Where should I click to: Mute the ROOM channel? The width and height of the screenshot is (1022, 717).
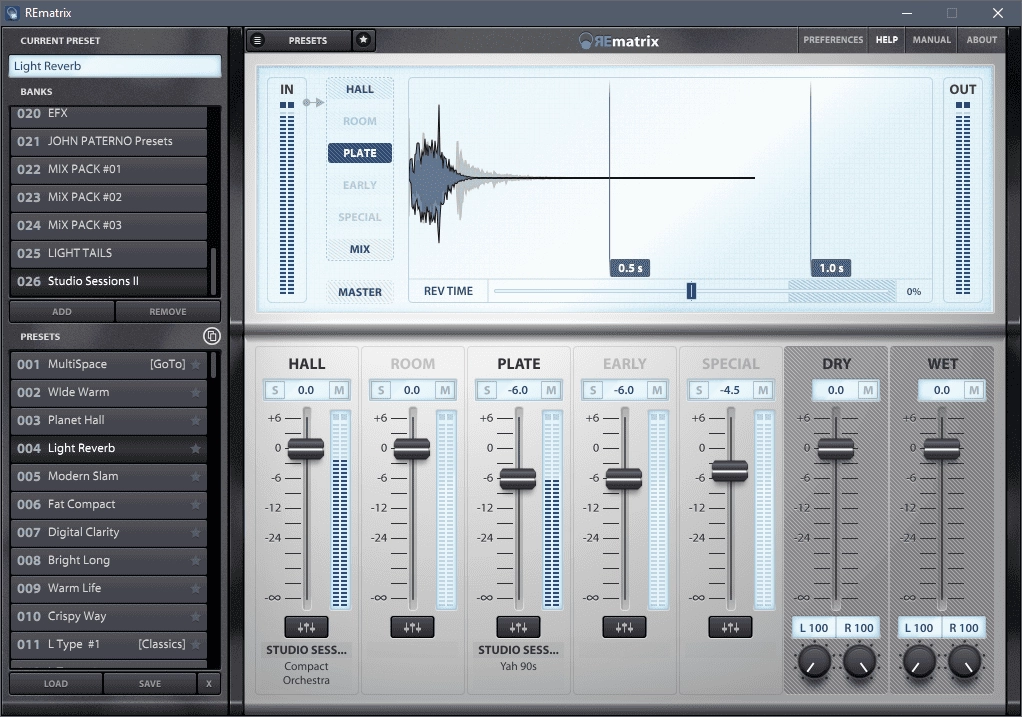[x=445, y=390]
